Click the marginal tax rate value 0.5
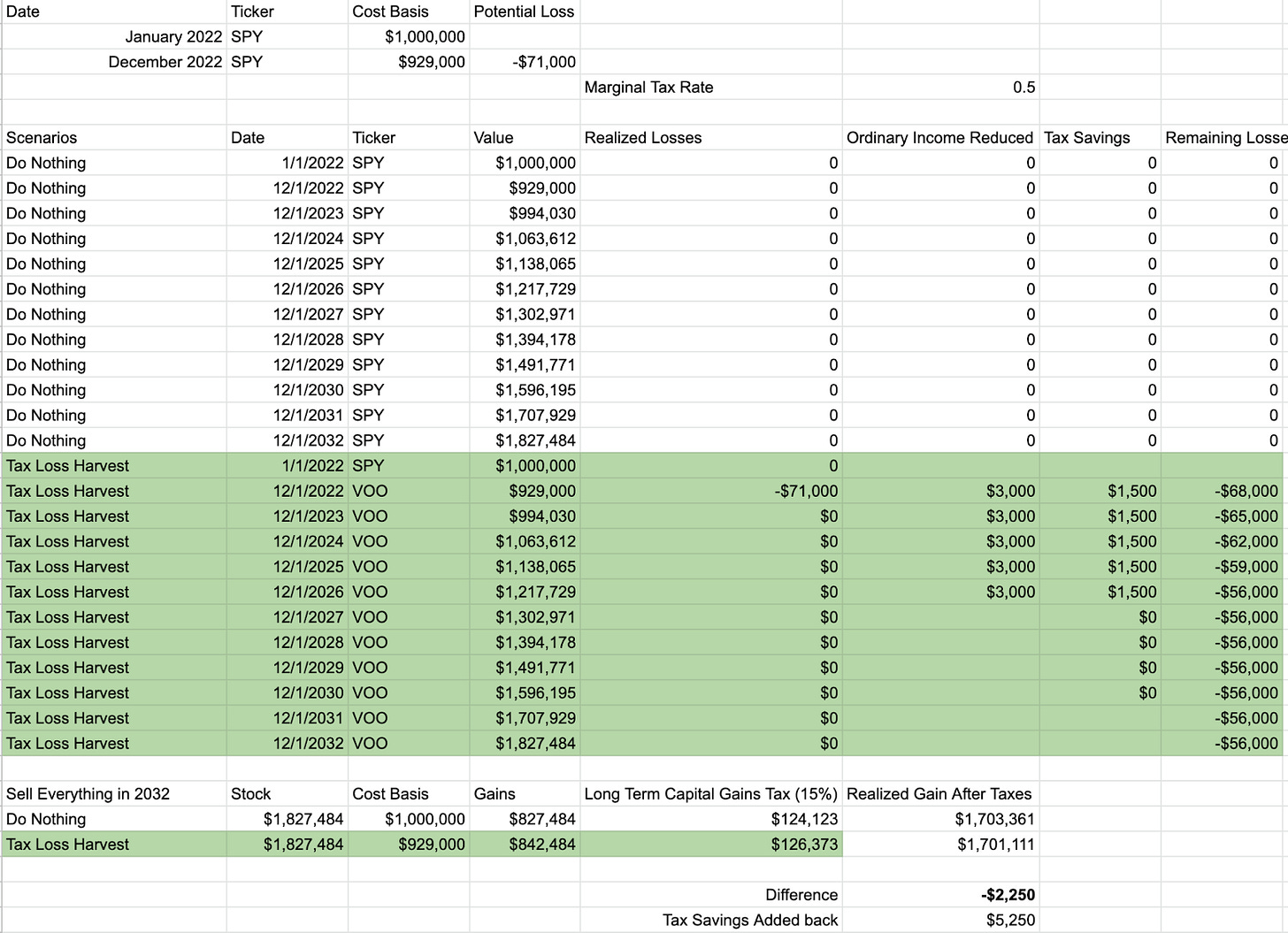 (941, 88)
